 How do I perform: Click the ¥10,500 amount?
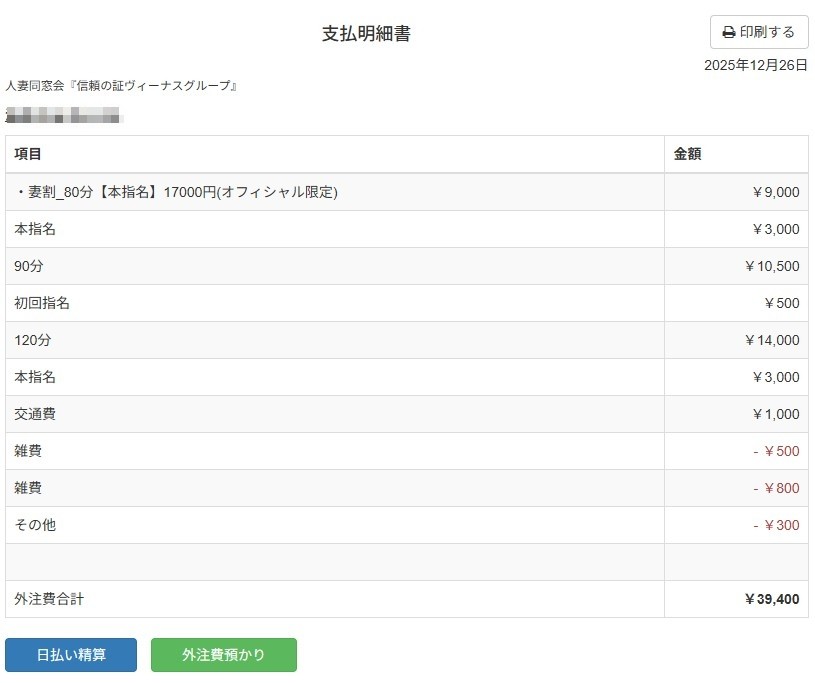point(771,266)
